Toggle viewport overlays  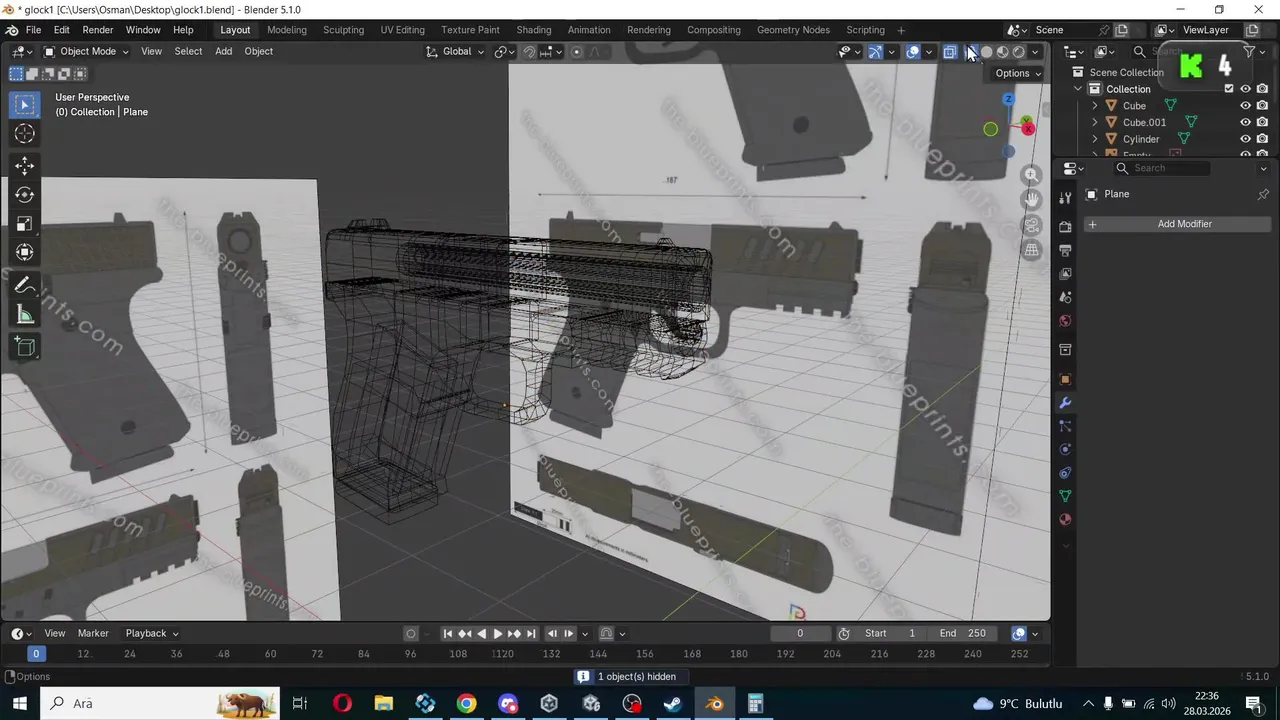[913, 52]
